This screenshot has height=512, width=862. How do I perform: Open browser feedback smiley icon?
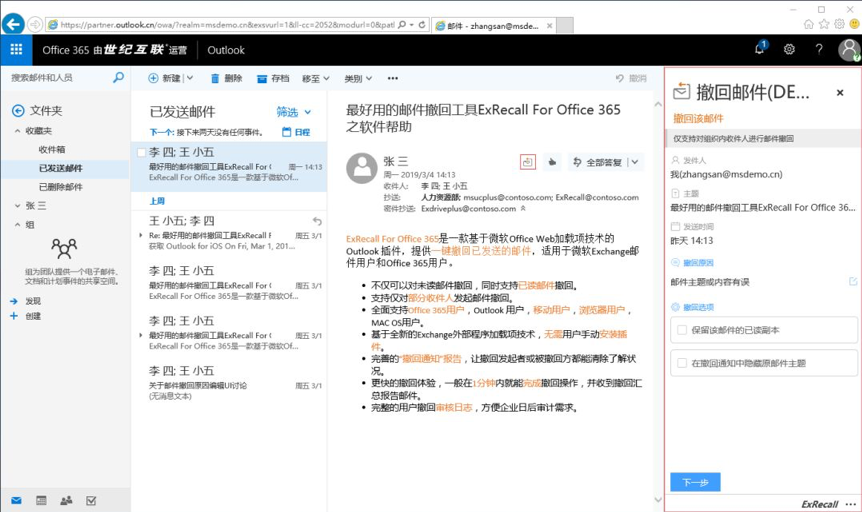pos(854,24)
